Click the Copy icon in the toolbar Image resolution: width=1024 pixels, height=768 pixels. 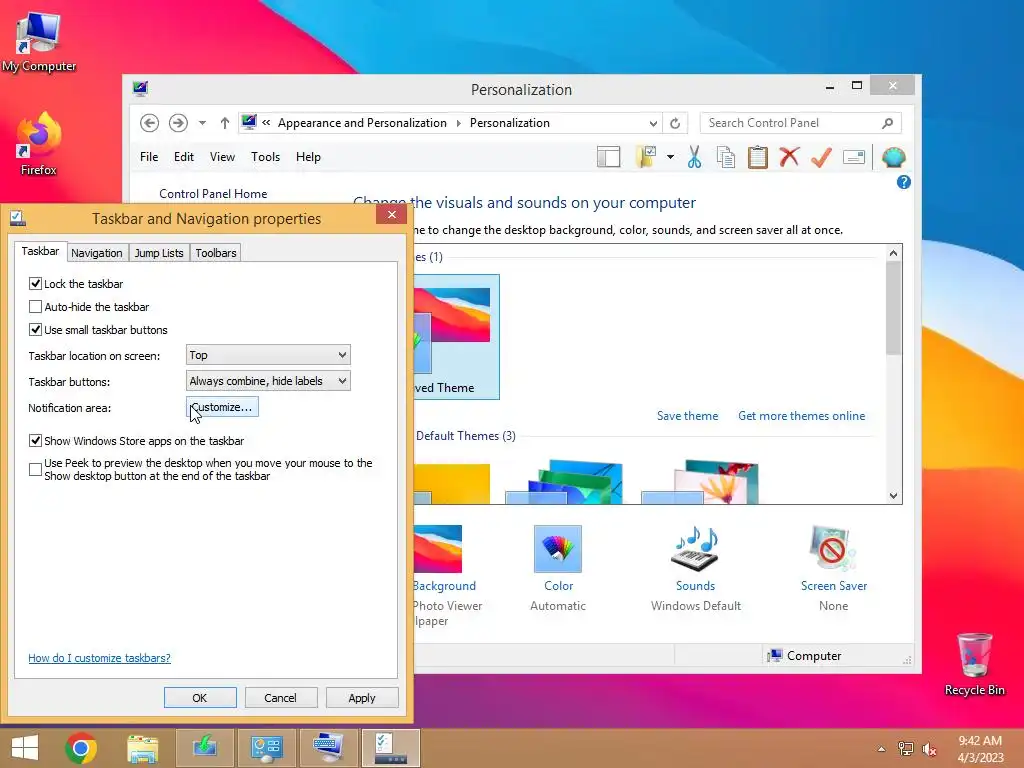(726, 157)
